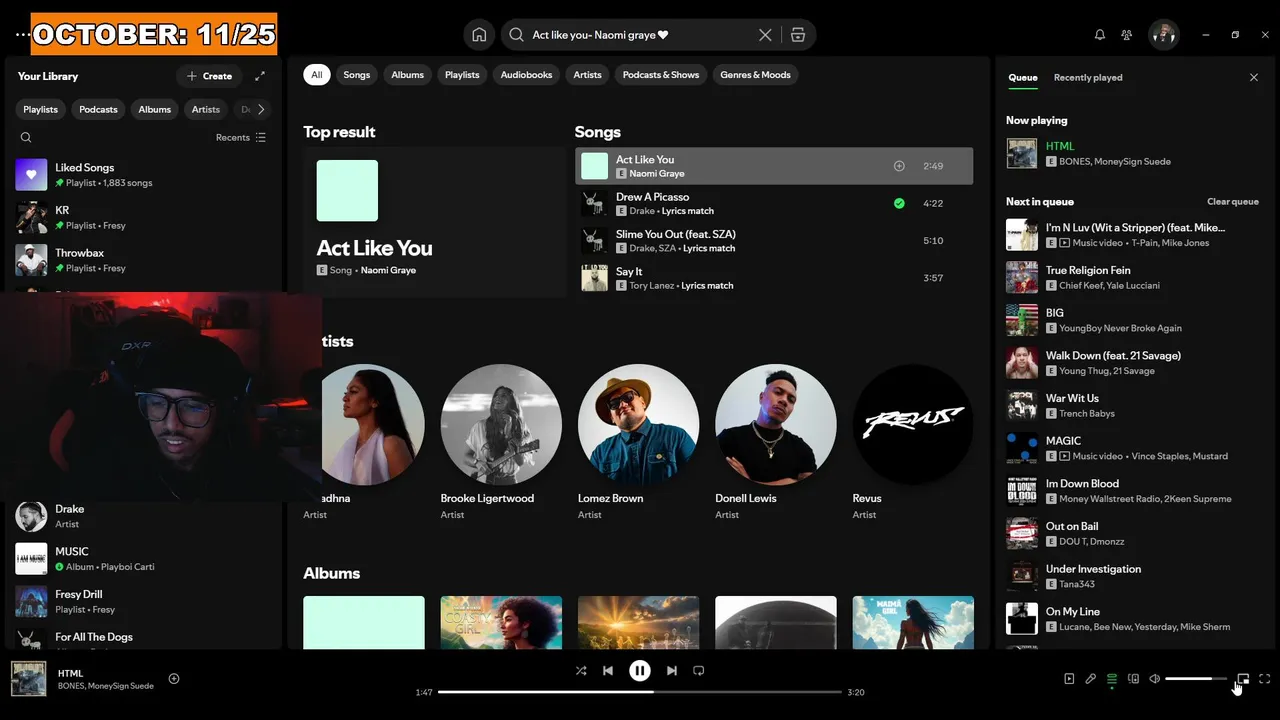The image size is (1280, 720).
Task: Open Revus artist
Action: [913, 442]
